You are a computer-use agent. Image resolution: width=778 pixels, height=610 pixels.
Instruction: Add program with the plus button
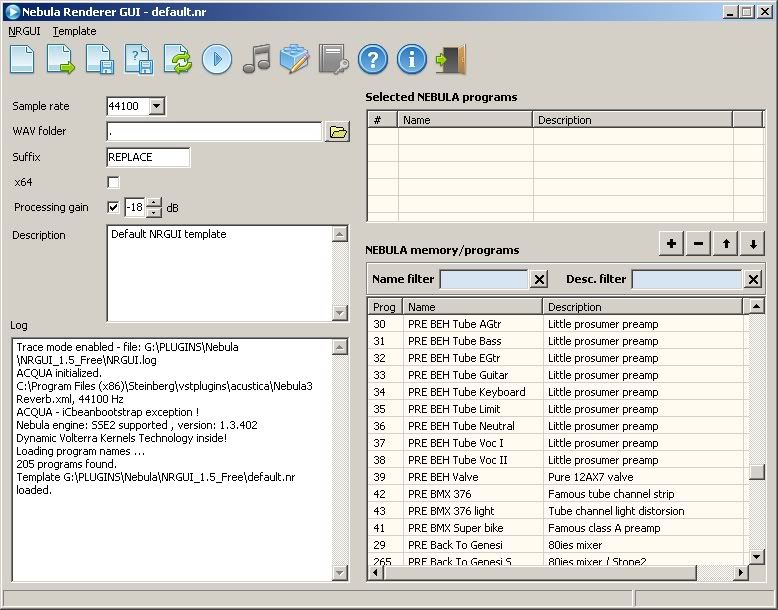pos(671,243)
